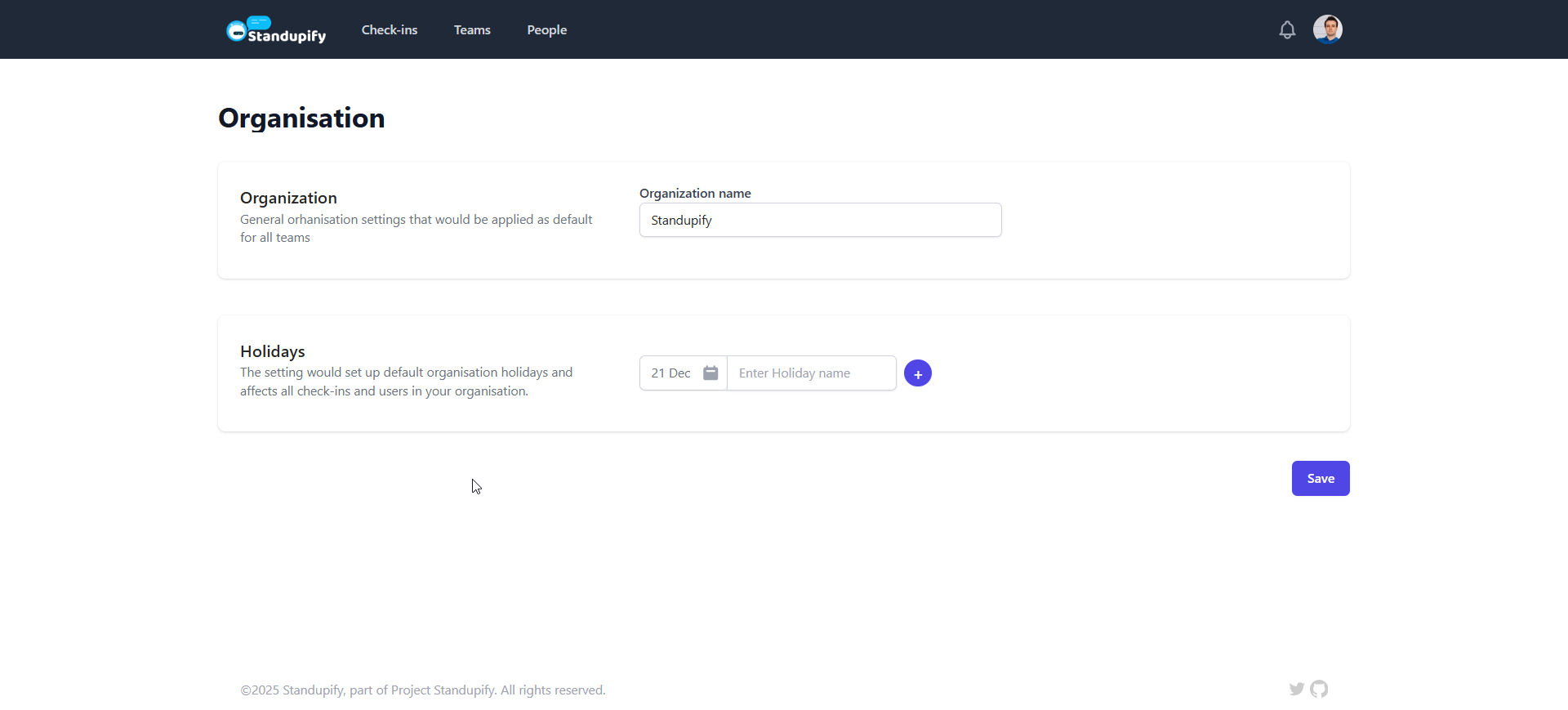Open the GitHub link in footer
Image resolution: width=1568 pixels, height=710 pixels.
point(1319,689)
